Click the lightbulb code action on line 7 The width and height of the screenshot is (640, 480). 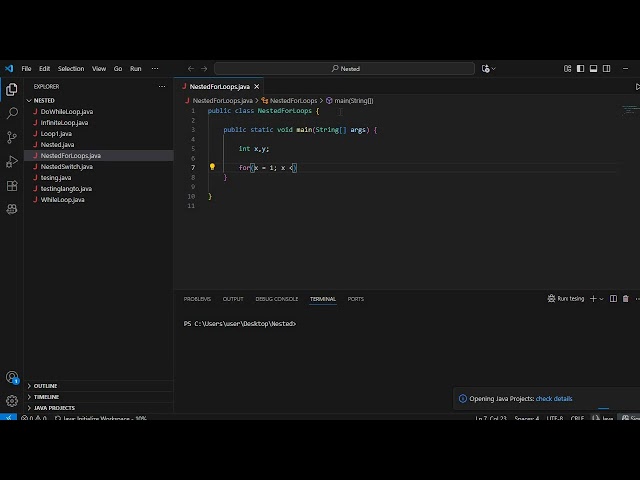212,167
